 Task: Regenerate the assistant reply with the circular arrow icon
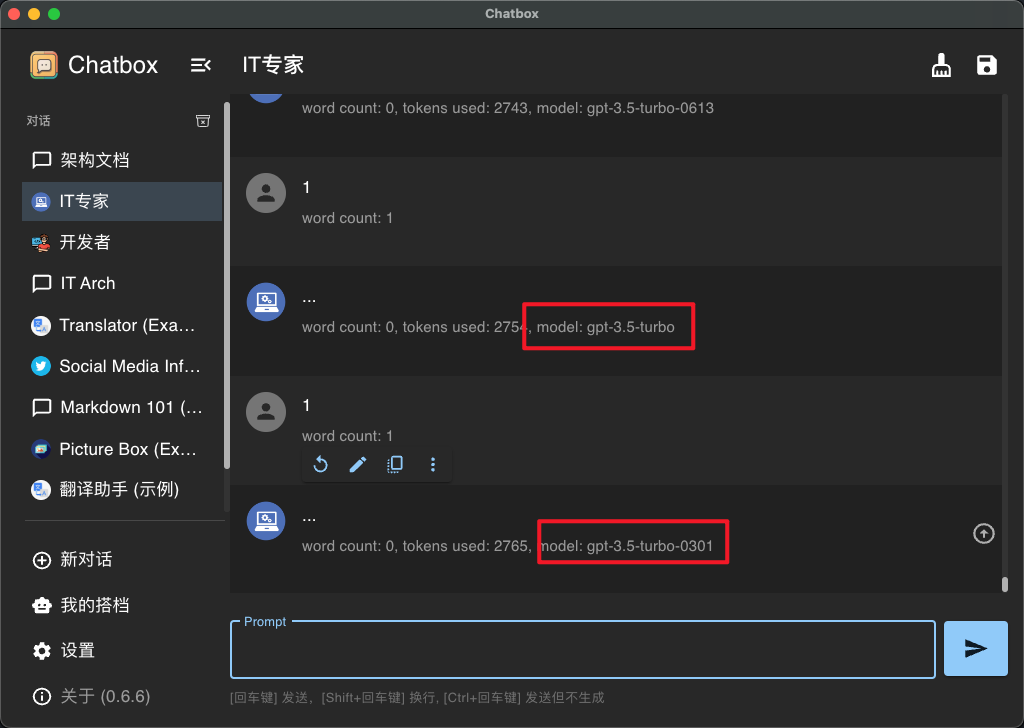pyautogui.click(x=318, y=464)
